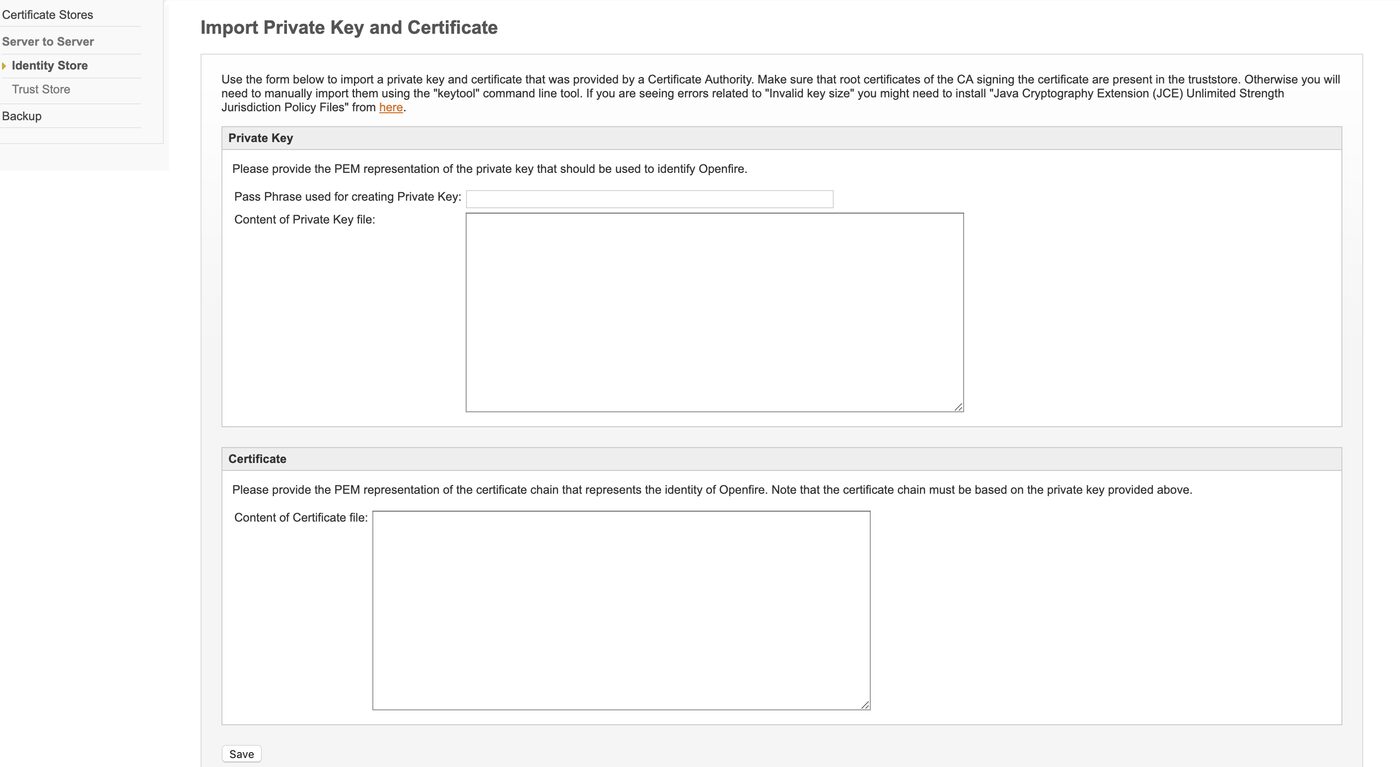Image resolution: width=1400 pixels, height=767 pixels.
Task: Click the 'Content of Certificate file' label
Action: click(301, 518)
